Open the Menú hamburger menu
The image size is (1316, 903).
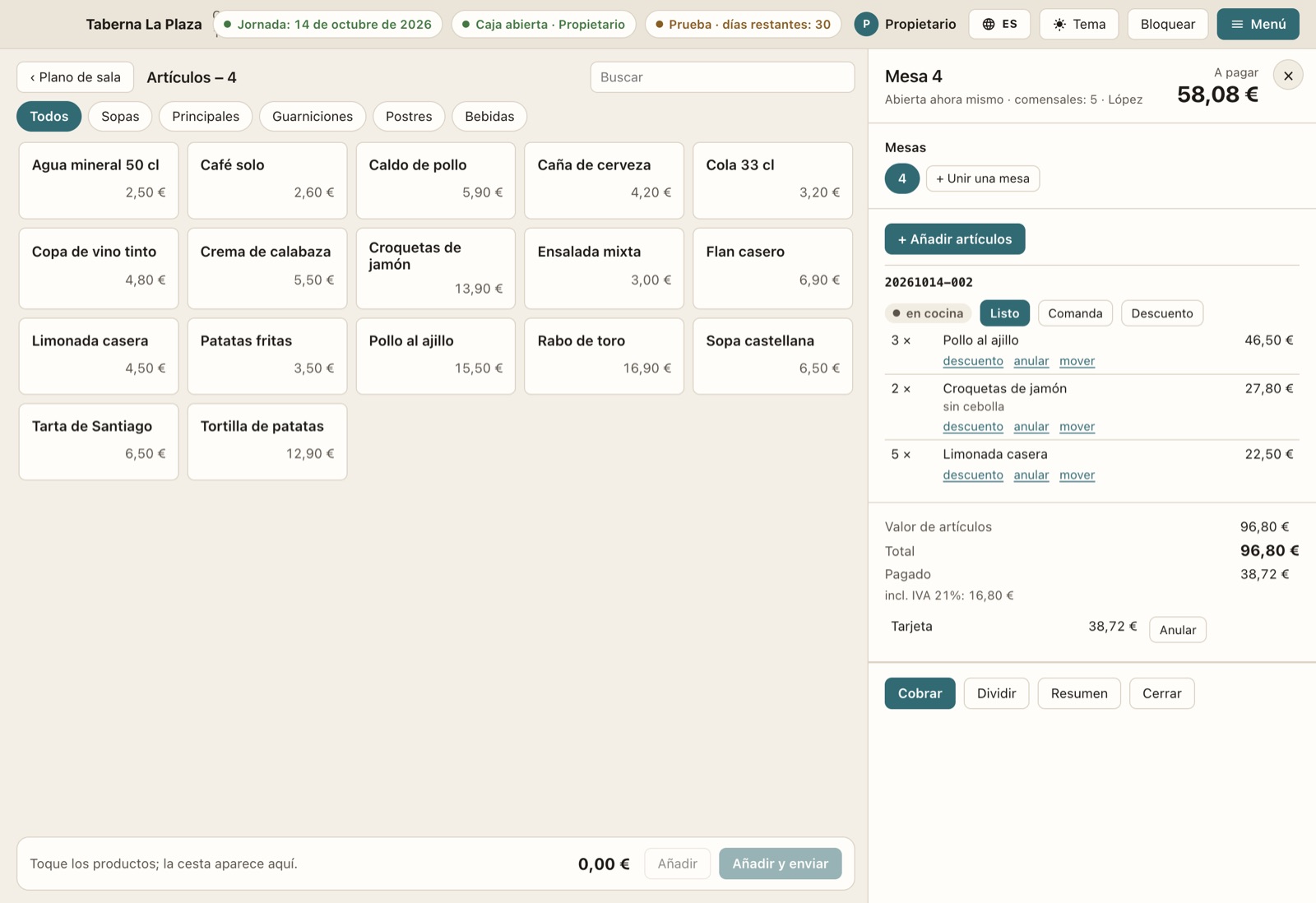click(x=1258, y=24)
